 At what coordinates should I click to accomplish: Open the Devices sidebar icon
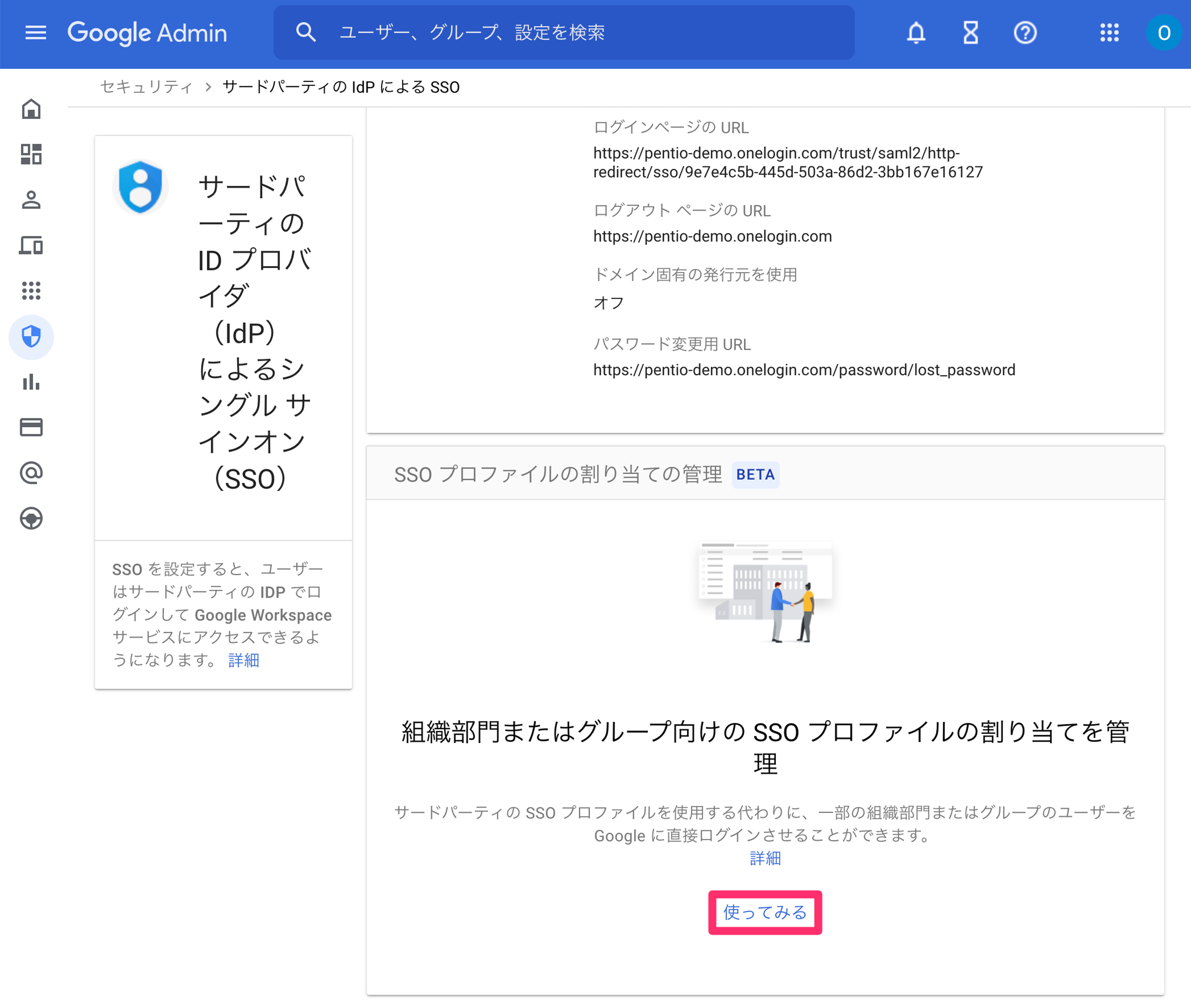pyautogui.click(x=31, y=245)
